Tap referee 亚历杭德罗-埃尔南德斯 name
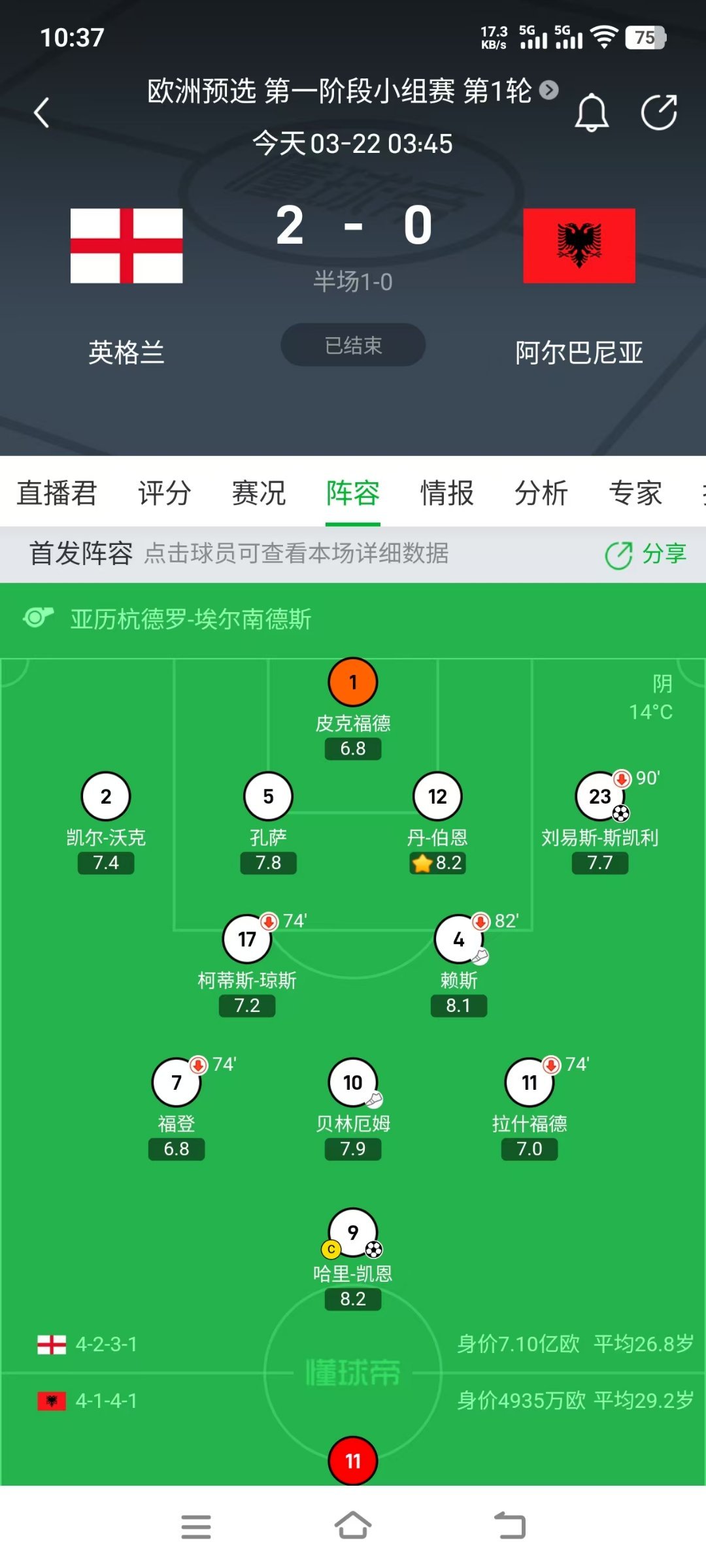Screen dimensions: 706x1568 (191, 619)
